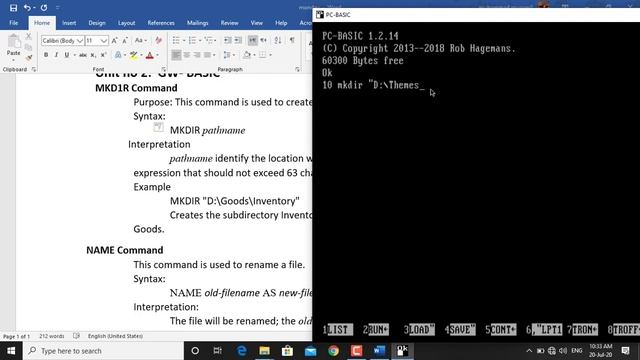Open the Calibri (Body) font name dropdown
The height and width of the screenshot is (360, 640).
pyautogui.click(x=80, y=40)
